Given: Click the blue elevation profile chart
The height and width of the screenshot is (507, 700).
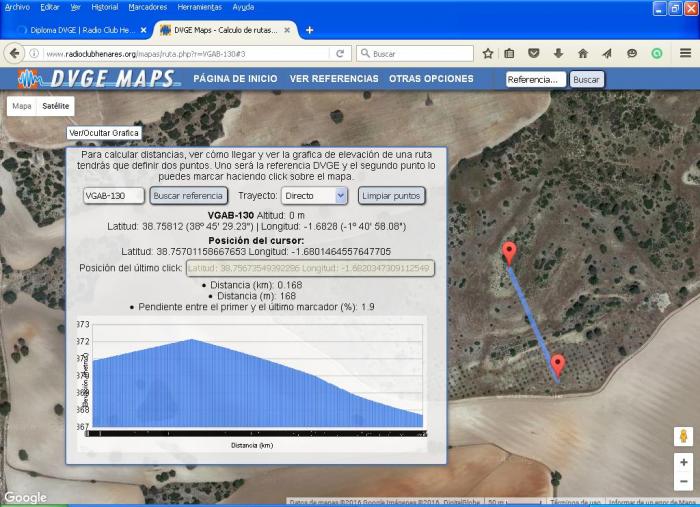Looking at the screenshot, I should click(258, 384).
